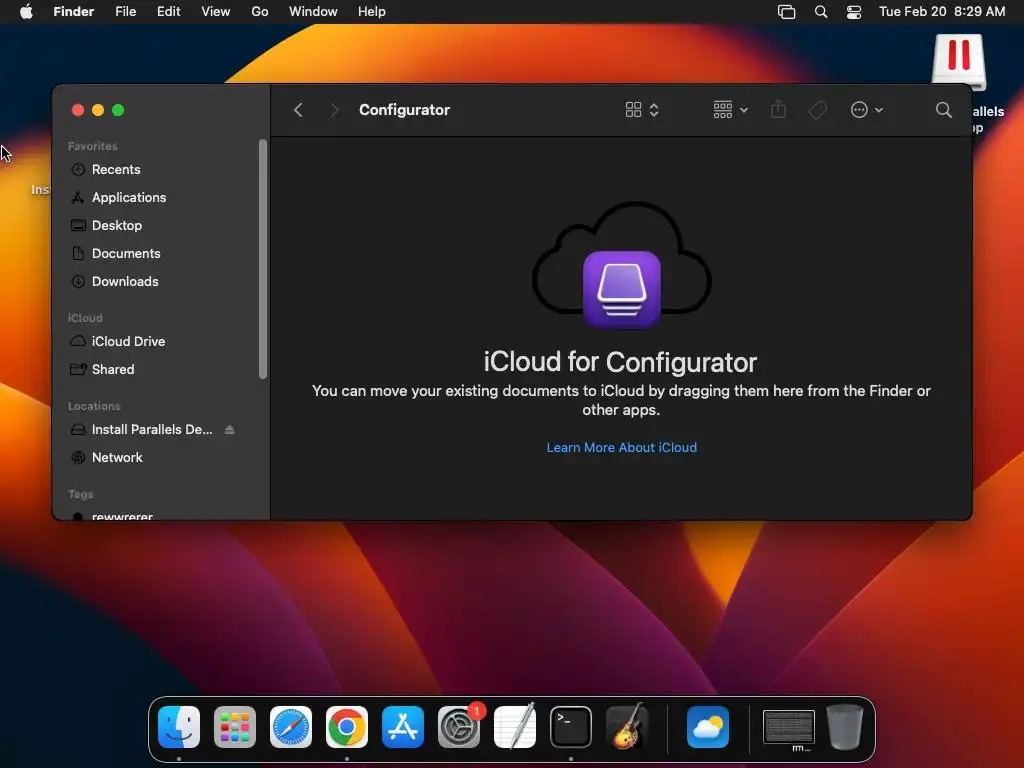Click the sidebar scrollbar
The height and width of the screenshot is (768, 1024).
[x=263, y=259]
